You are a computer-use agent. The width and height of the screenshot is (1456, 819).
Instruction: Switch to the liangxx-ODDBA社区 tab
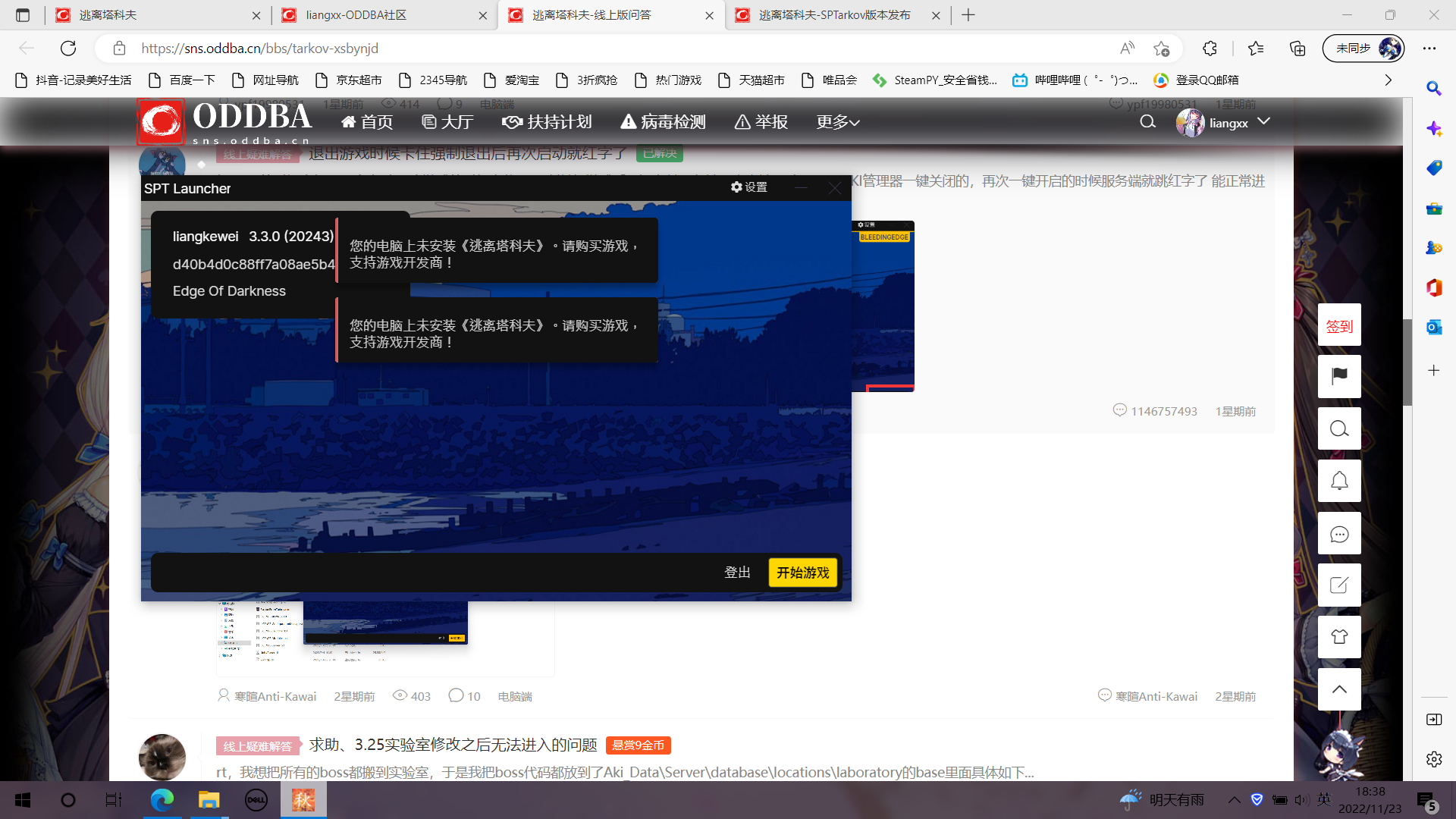(x=384, y=15)
